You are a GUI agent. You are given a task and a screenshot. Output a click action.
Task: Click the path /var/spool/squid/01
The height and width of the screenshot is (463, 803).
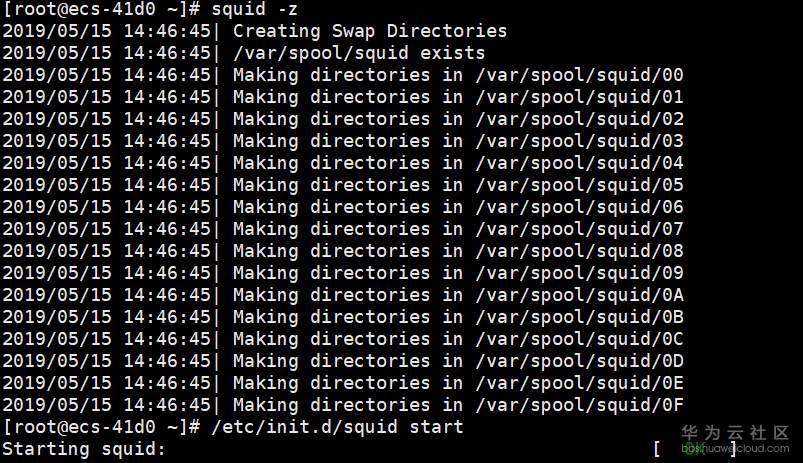click(579, 97)
